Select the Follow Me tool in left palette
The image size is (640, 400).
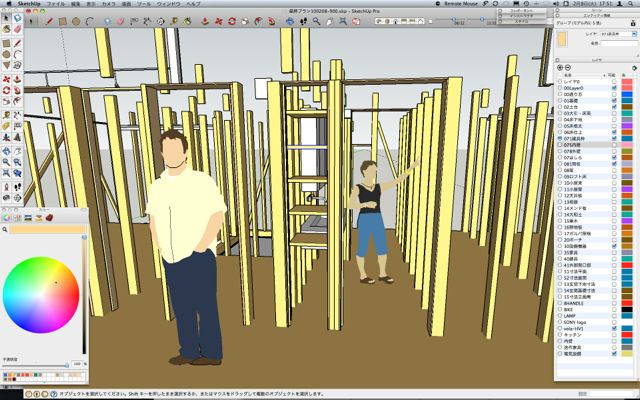17,90
